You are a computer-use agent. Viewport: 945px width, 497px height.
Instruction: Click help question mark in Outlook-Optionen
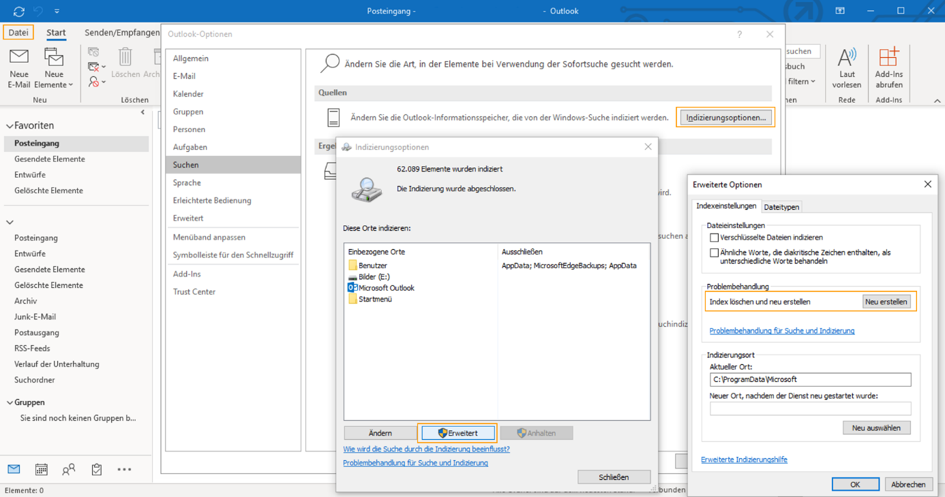coord(739,34)
